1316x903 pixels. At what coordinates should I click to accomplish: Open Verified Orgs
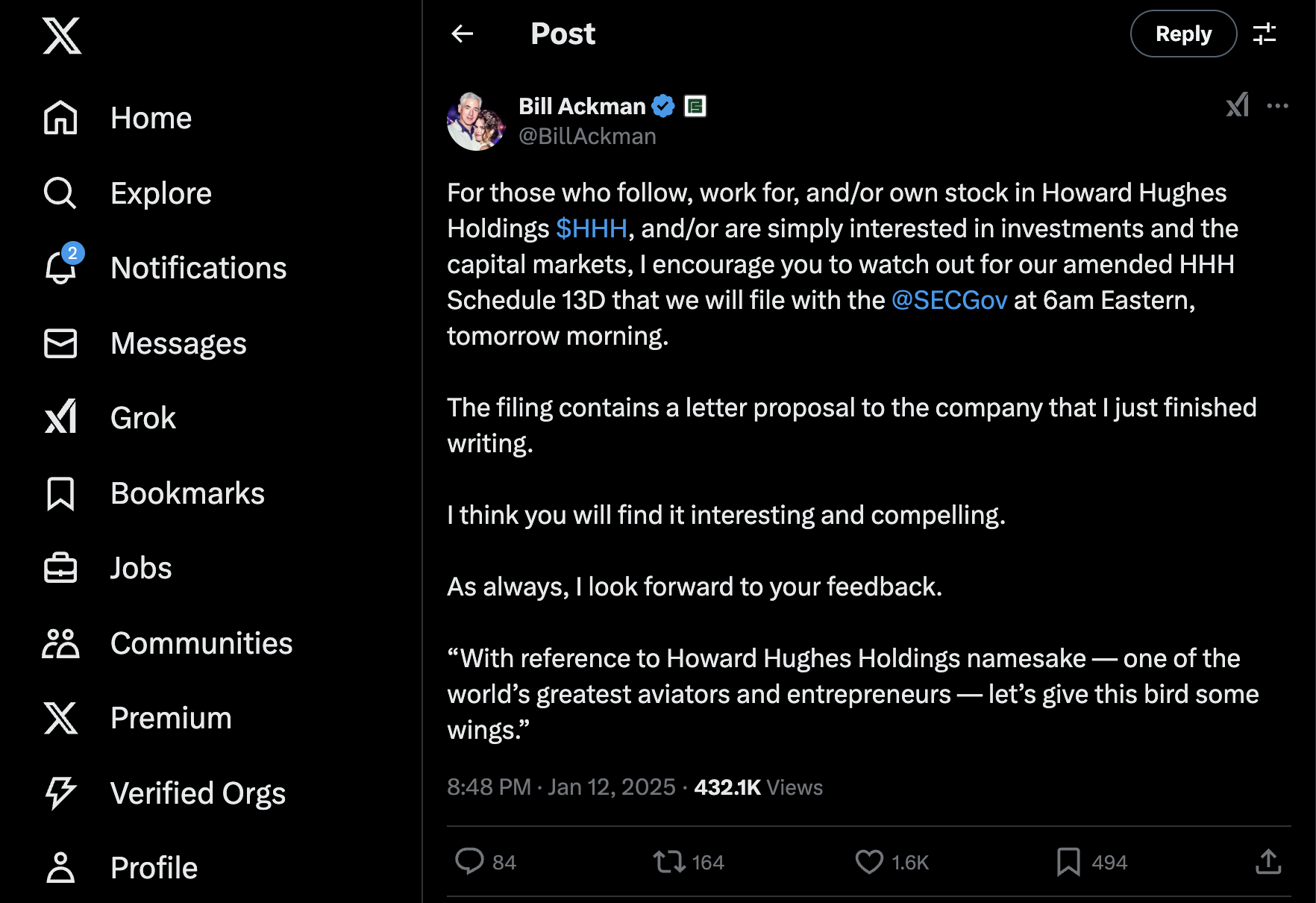198,793
